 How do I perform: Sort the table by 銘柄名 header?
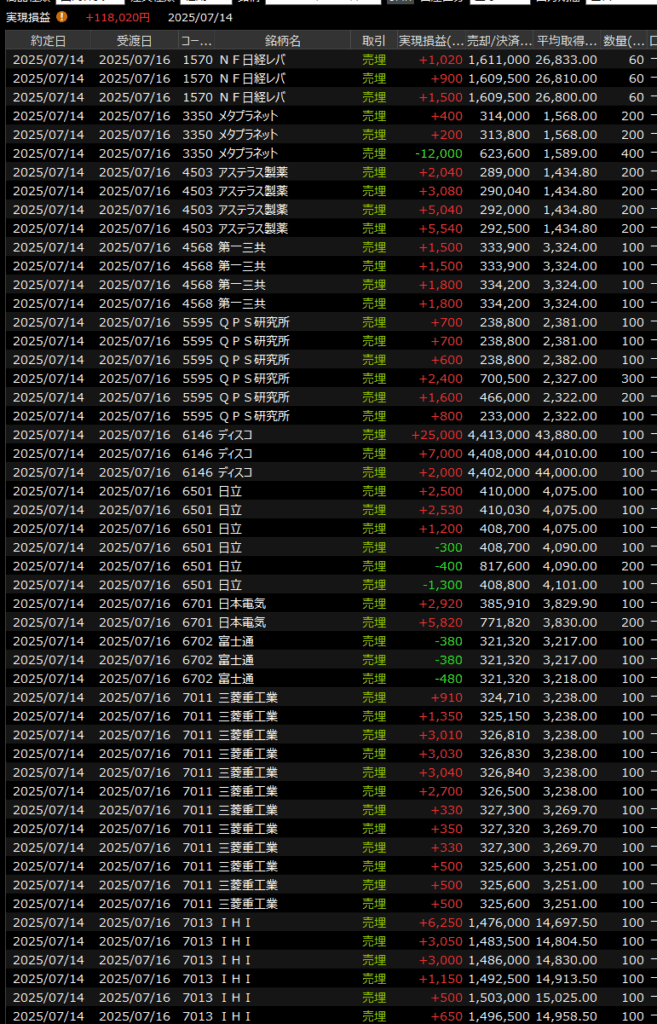tap(282, 40)
